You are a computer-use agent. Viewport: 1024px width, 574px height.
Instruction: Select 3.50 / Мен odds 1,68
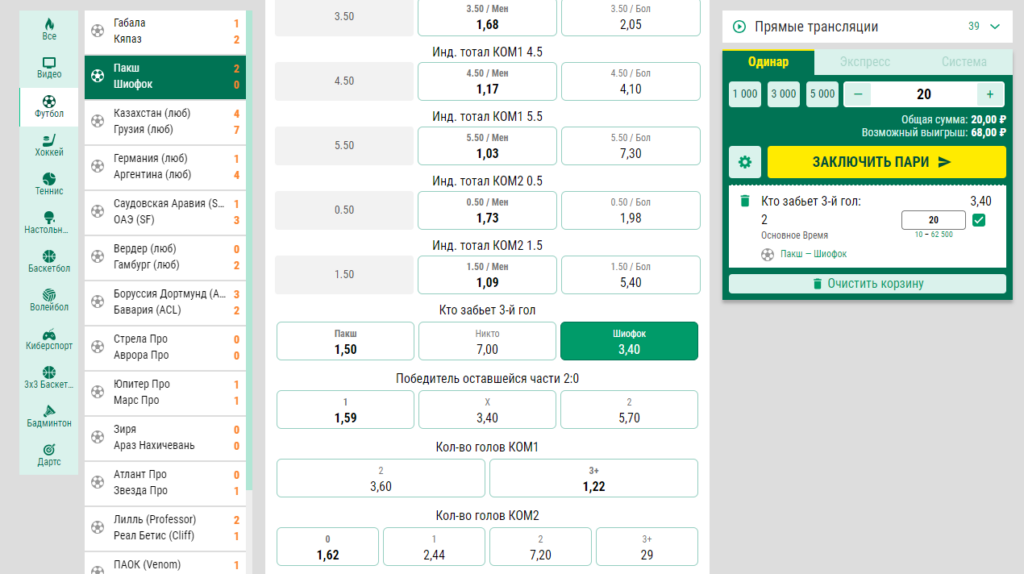coord(487,17)
